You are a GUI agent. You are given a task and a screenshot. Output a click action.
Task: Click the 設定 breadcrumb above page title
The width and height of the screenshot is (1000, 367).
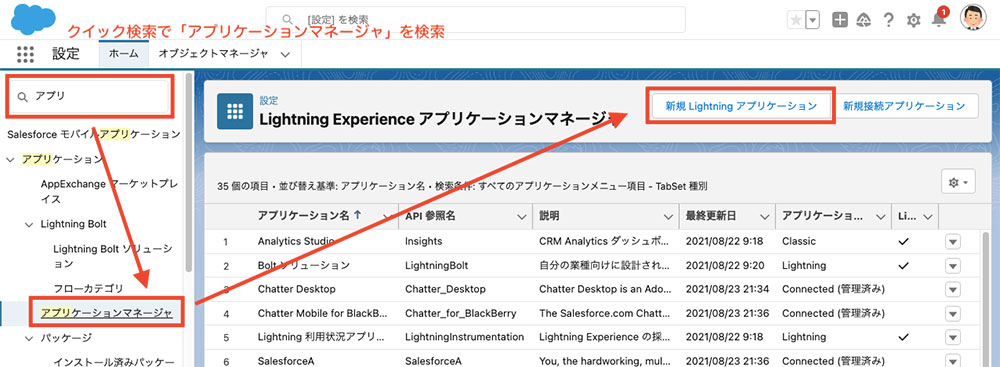click(x=268, y=101)
